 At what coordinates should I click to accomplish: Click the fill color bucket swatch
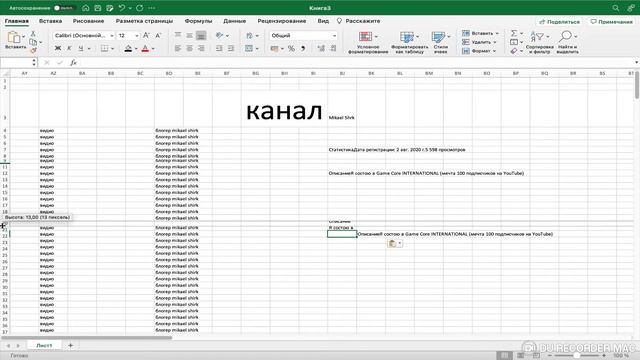[128, 49]
